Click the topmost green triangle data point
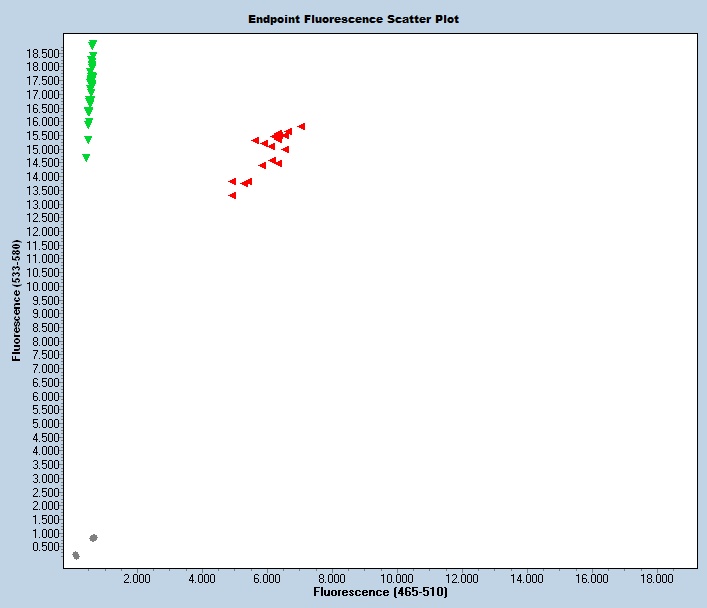Viewport: 707px width, 608px height. pyautogui.click(x=93, y=44)
